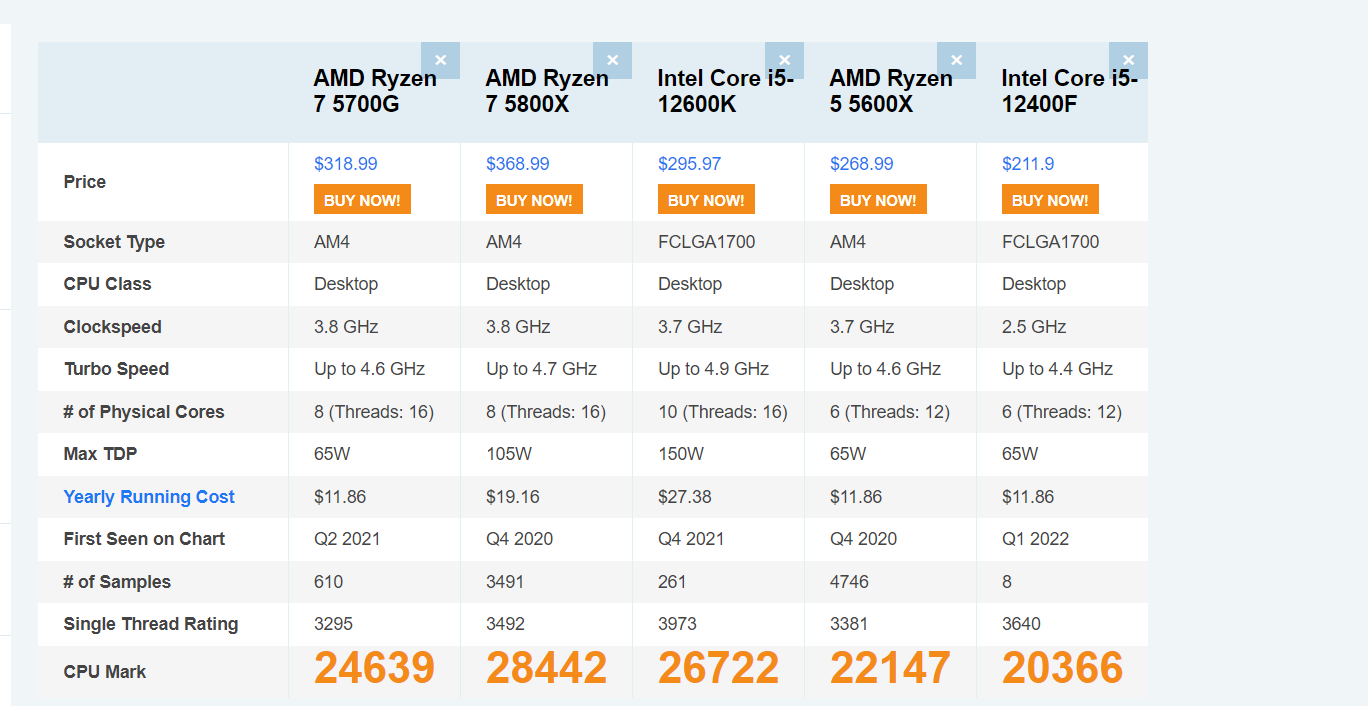1368x706 pixels.
Task: Select CPU Mark score 22147
Action: pyautogui.click(x=891, y=668)
